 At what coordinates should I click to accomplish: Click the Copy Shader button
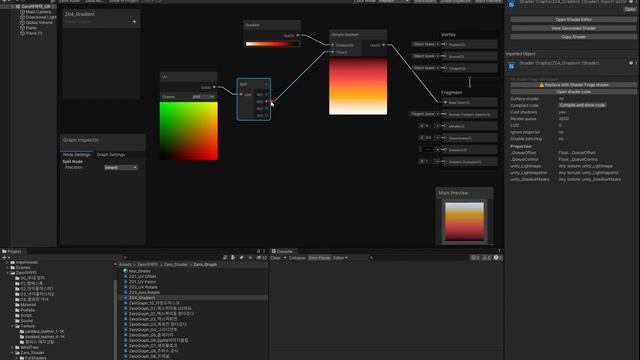click(x=573, y=37)
